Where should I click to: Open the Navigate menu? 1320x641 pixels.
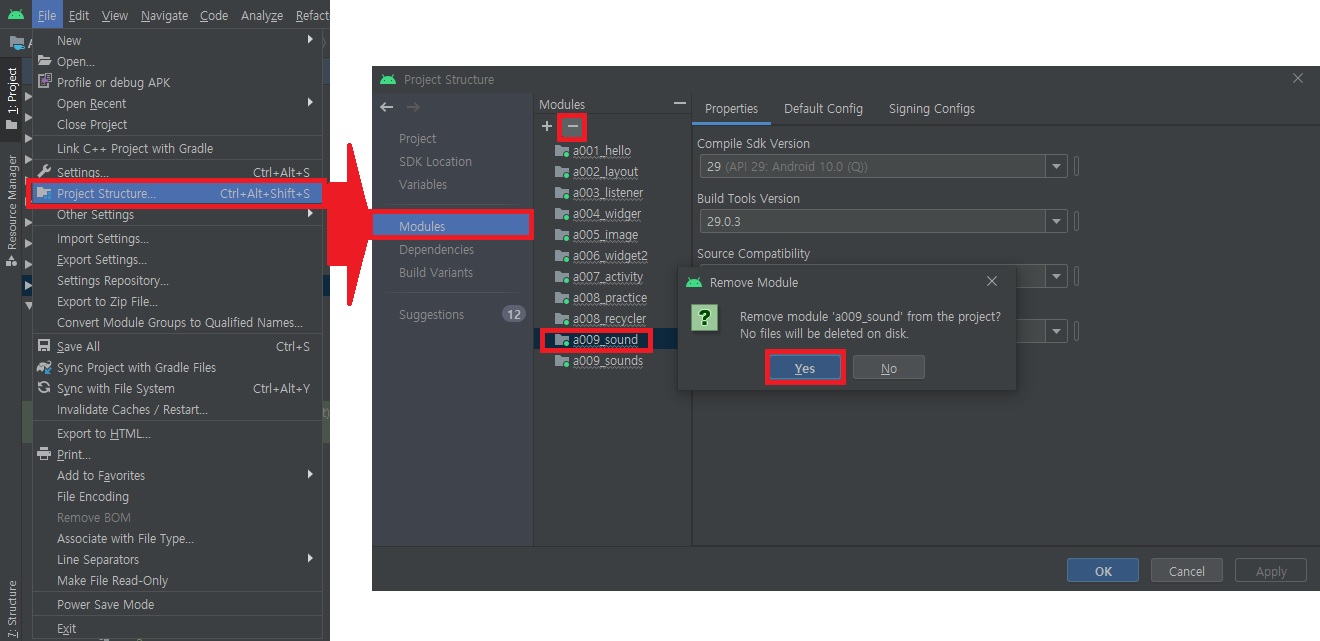click(x=164, y=15)
